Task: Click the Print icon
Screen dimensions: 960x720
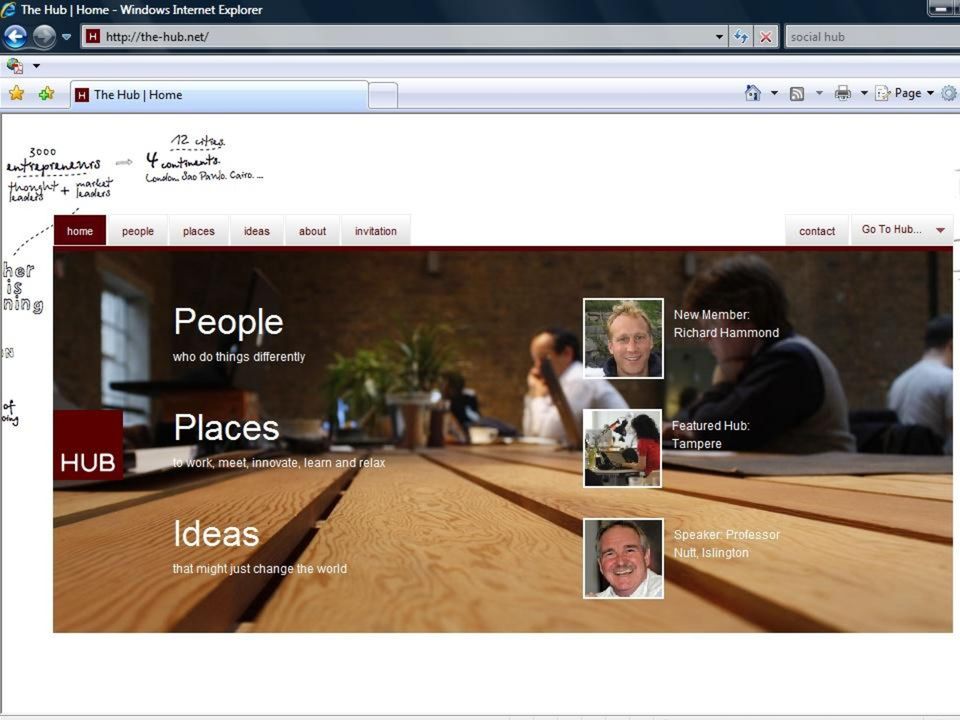Action: point(843,93)
